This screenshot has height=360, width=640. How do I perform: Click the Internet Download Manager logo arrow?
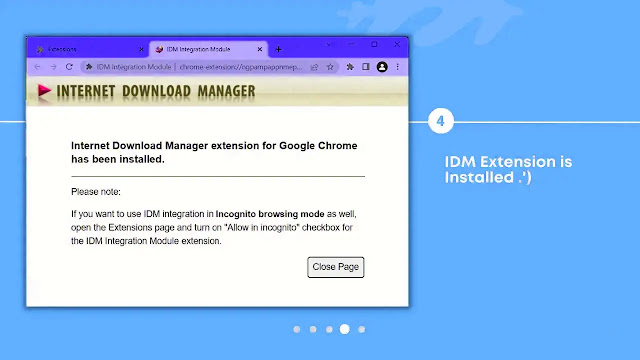[44, 91]
